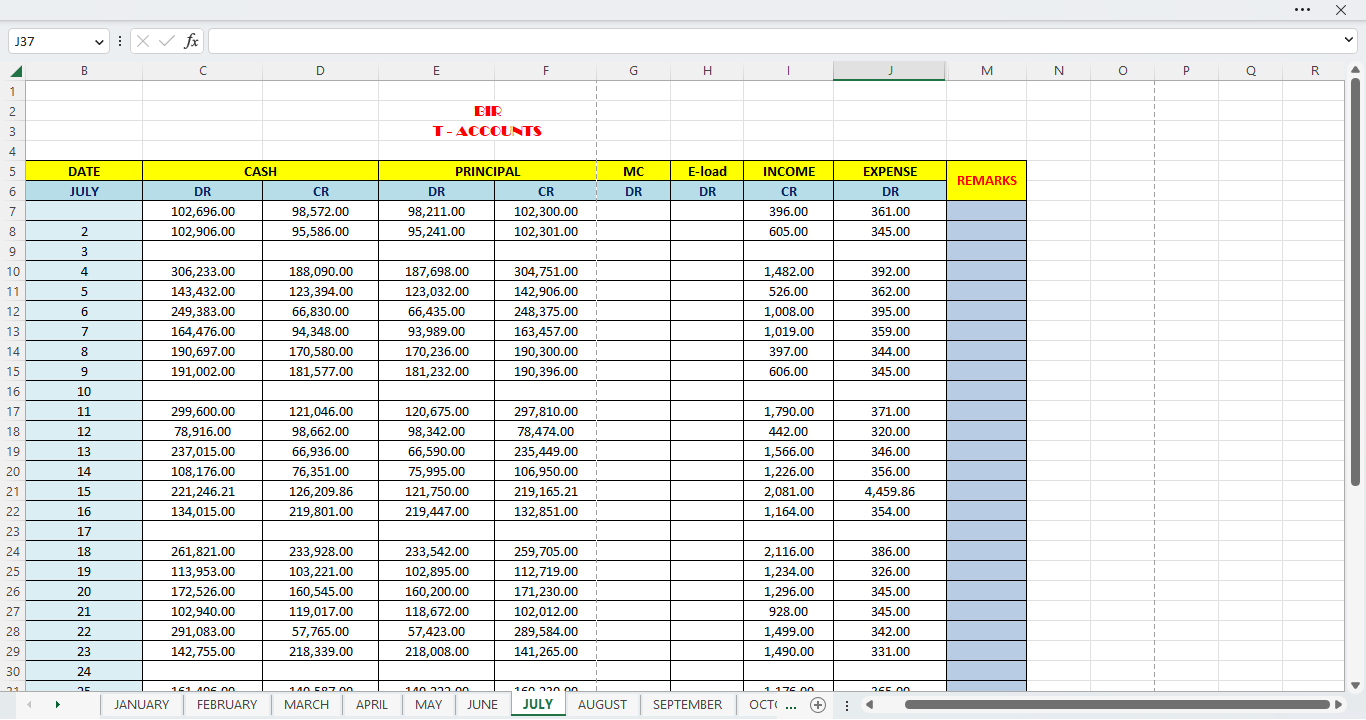Screen dimensions: 1366x720
Task: Select the cell with 4,459.86
Action: point(890,491)
